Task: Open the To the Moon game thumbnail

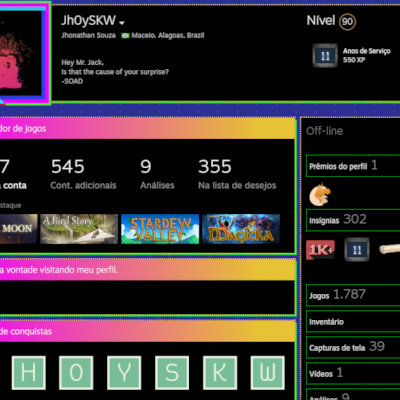Action: pos(19,229)
